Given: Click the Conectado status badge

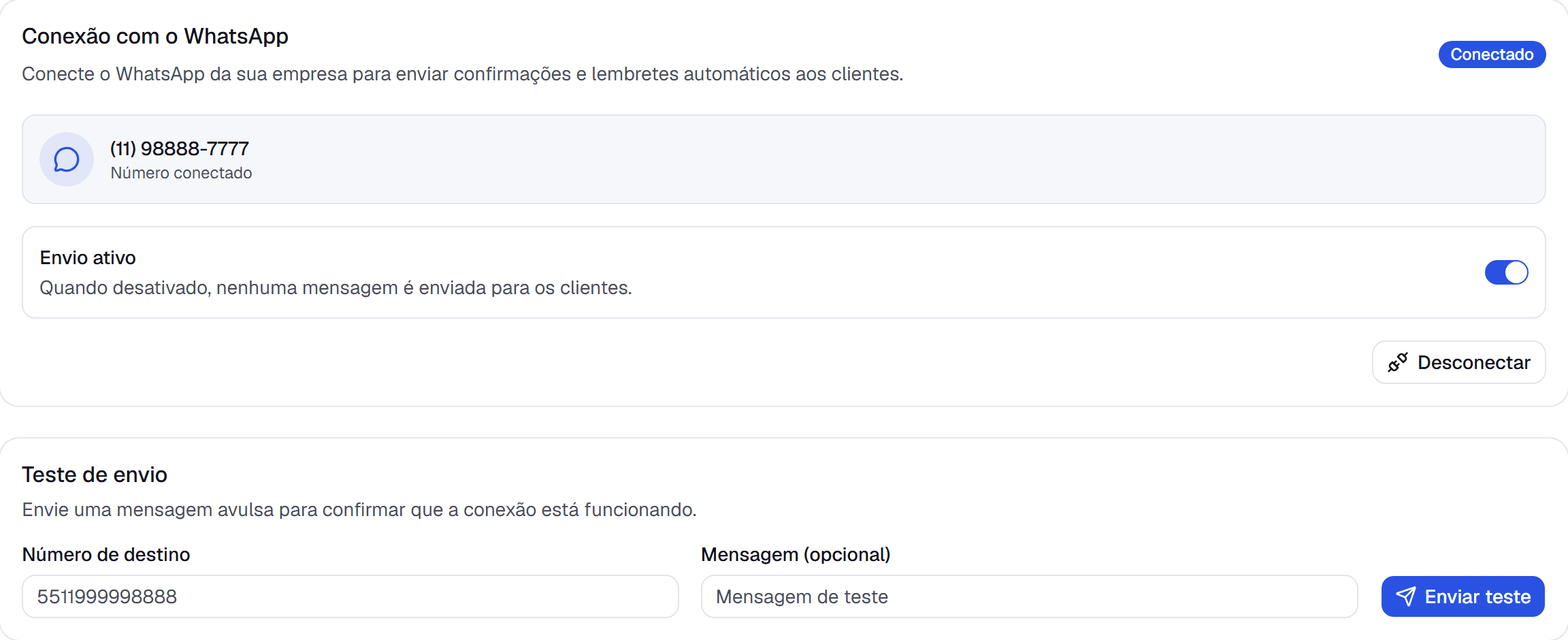Looking at the screenshot, I should point(1492,54).
